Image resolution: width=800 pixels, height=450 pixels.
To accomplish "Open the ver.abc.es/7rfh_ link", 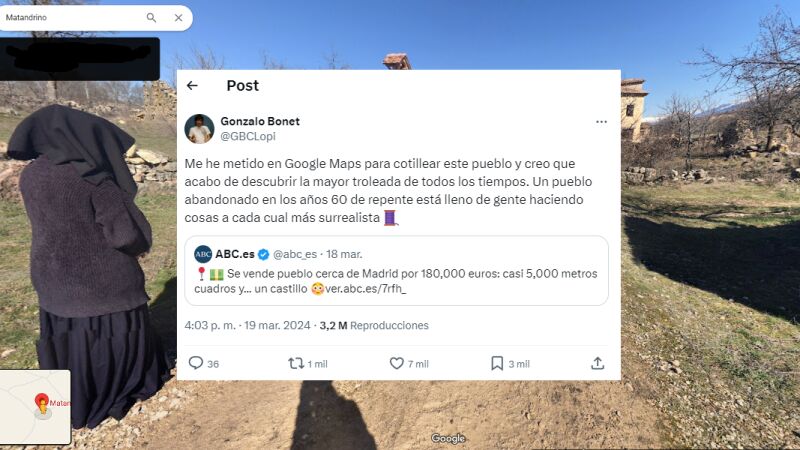I will 365,289.
